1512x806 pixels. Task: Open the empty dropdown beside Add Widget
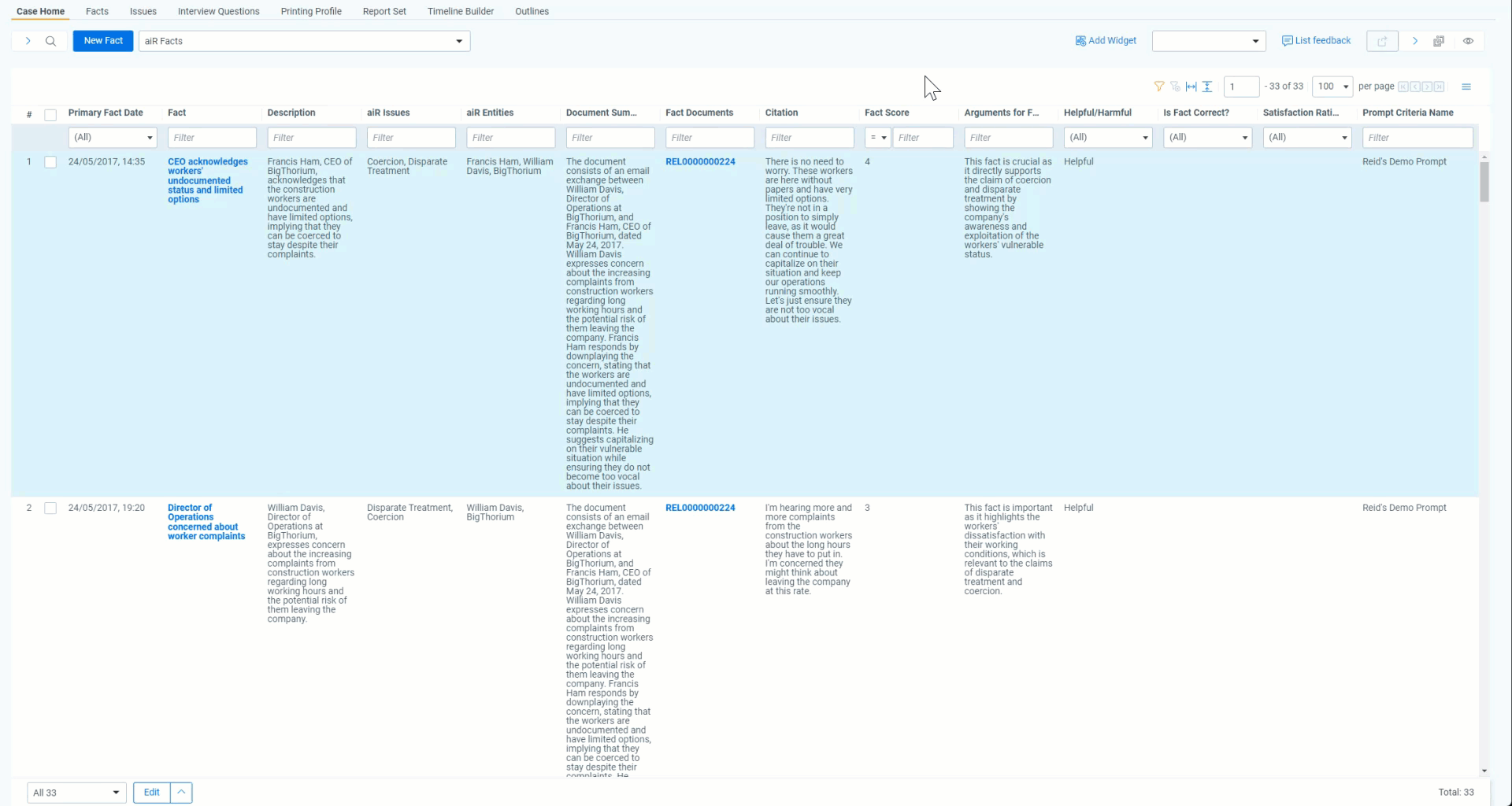click(1208, 41)
